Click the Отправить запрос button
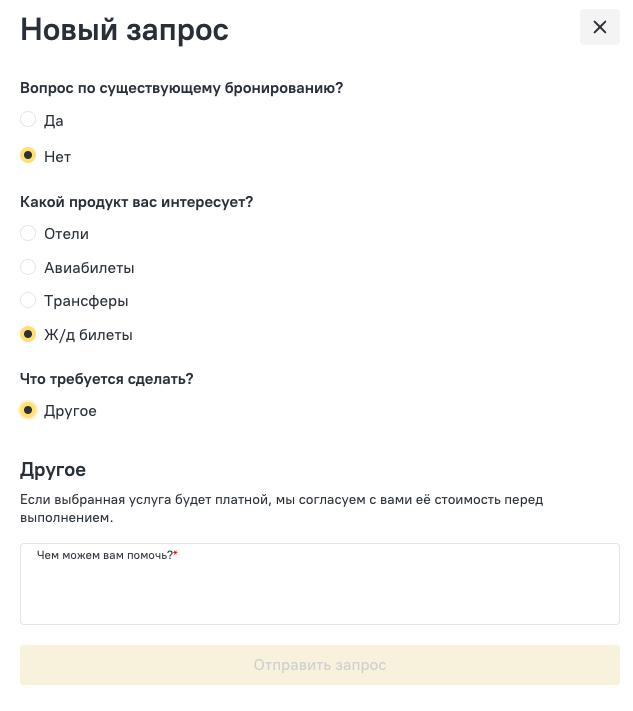 320,665
